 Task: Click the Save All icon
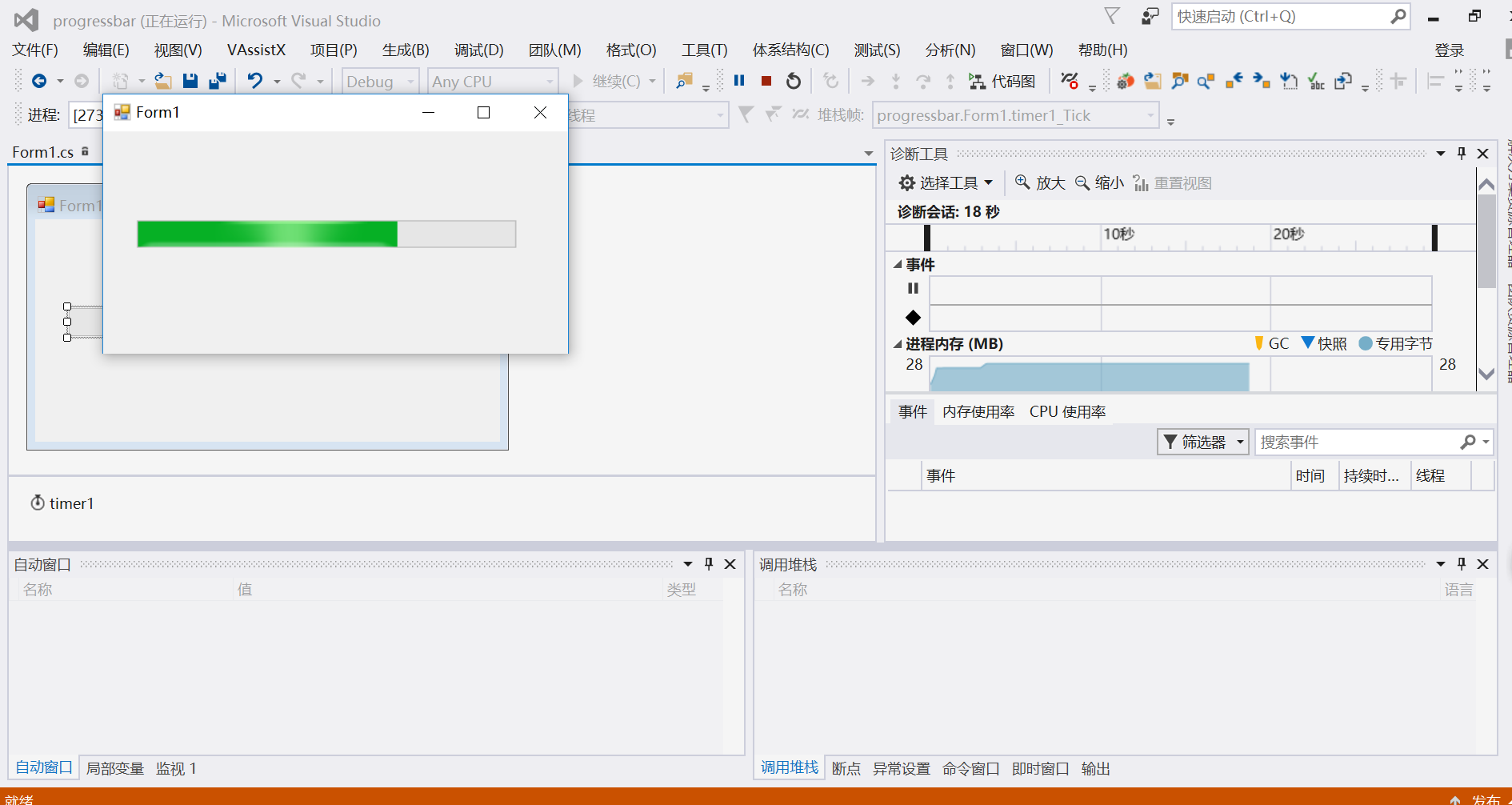pyautogui.click(x=217, y=81)
